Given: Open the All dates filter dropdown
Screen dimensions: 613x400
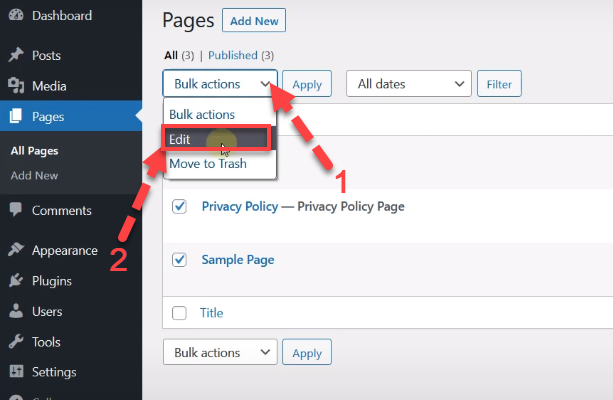Looking at the screenshot, I should click(x=409, y=84).
